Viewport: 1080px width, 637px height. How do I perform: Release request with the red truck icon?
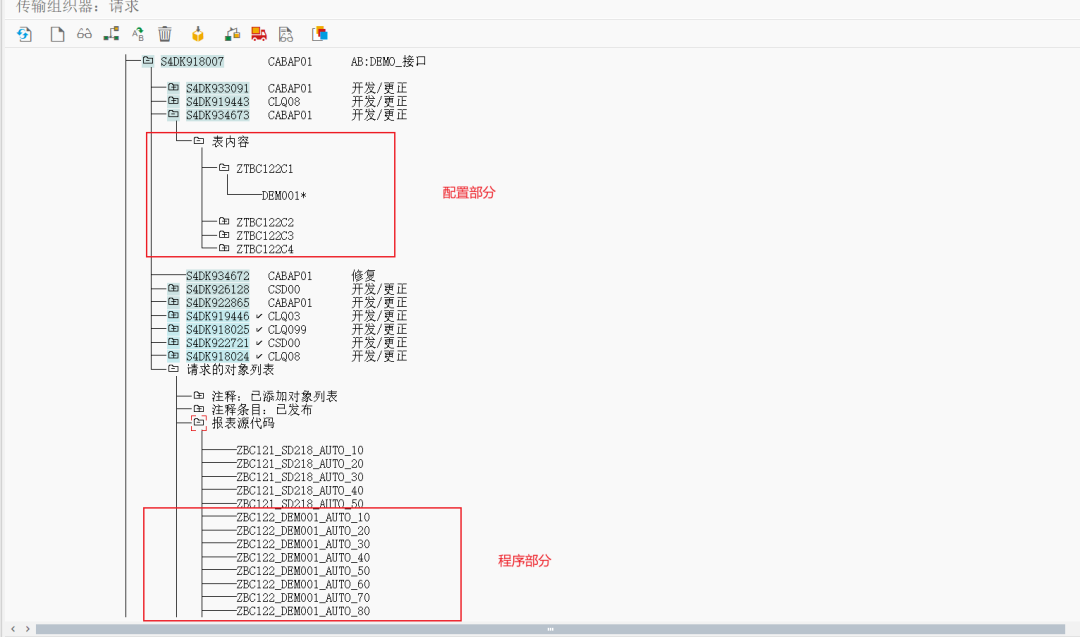(x=259, y=34)
